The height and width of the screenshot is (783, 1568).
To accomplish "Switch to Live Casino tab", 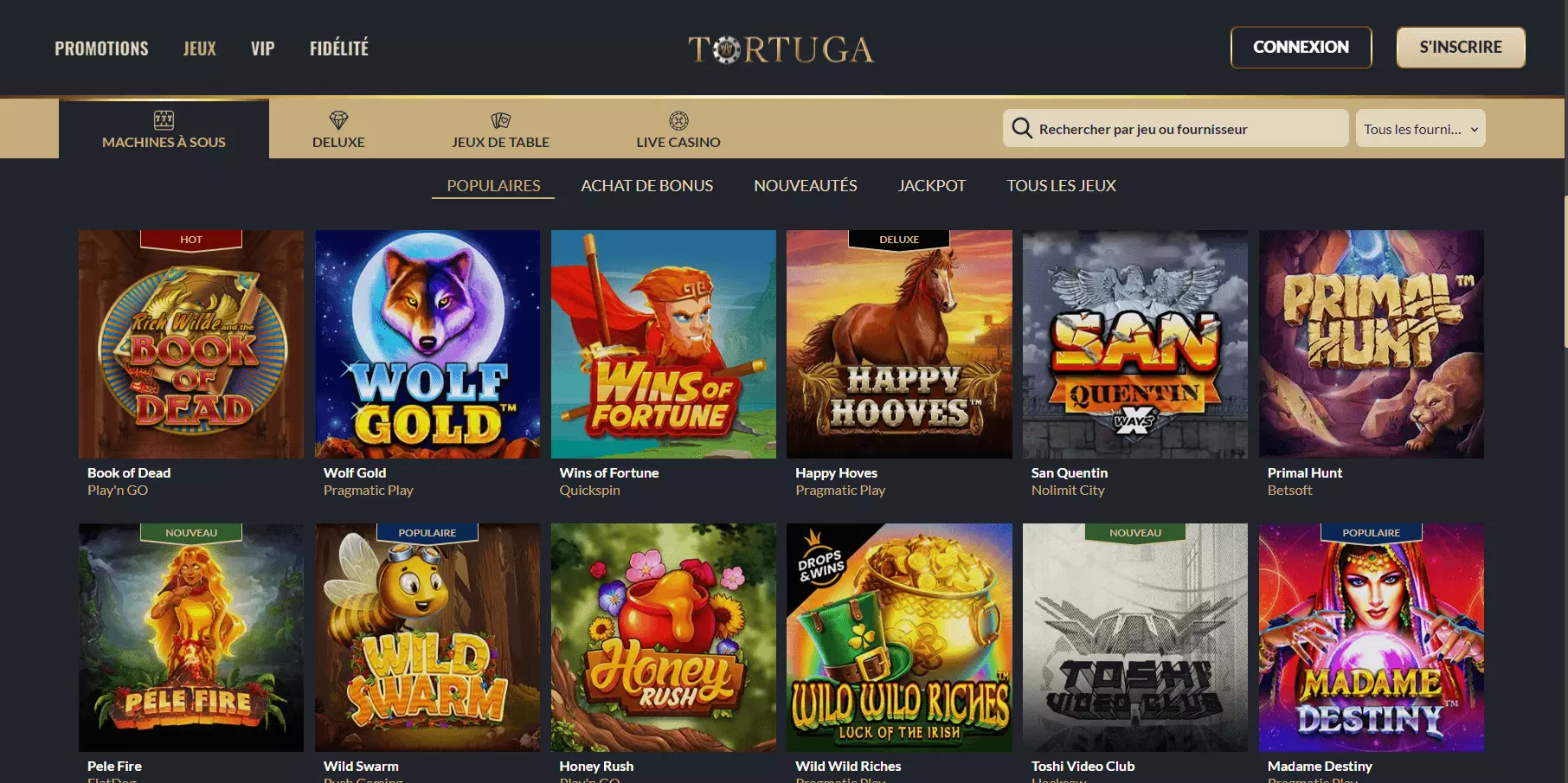I will pos(678,129).
